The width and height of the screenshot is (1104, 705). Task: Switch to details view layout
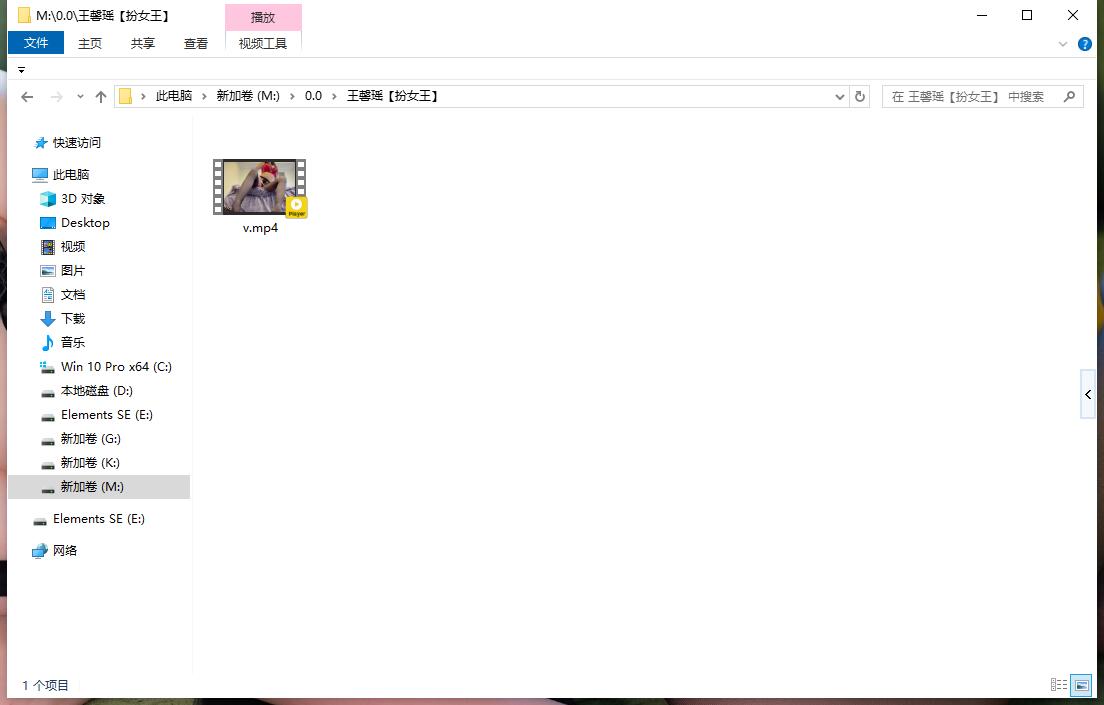(x=1059, y=685)
